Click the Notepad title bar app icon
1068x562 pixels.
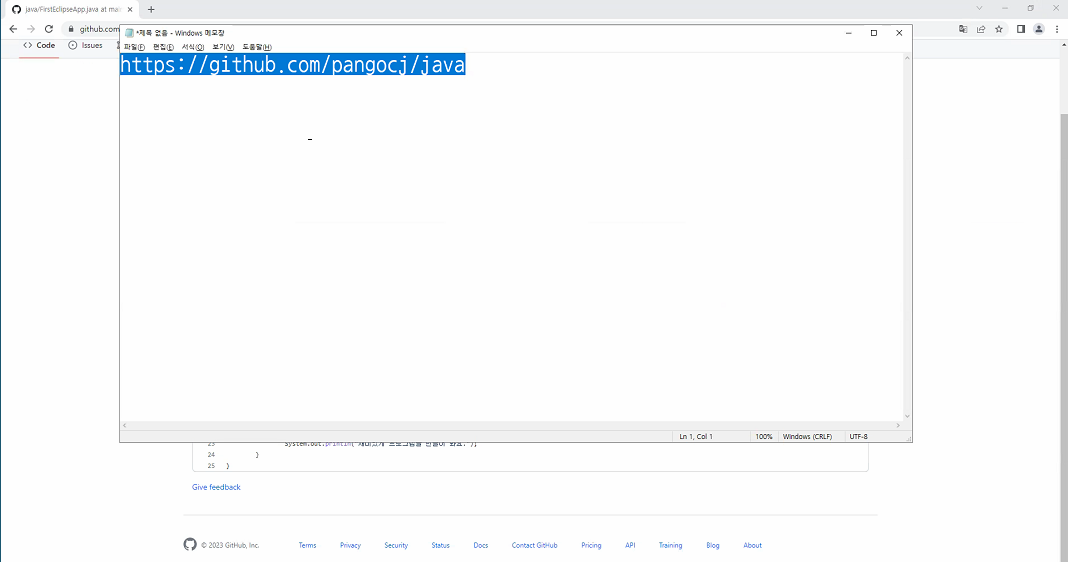[x=129, y=33]
